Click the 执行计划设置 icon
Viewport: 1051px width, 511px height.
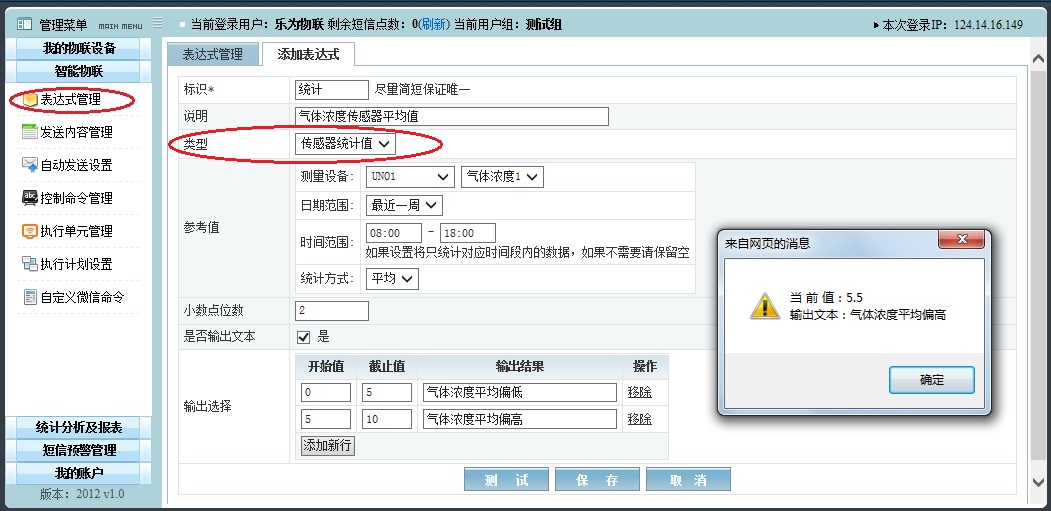pos(30,264)
